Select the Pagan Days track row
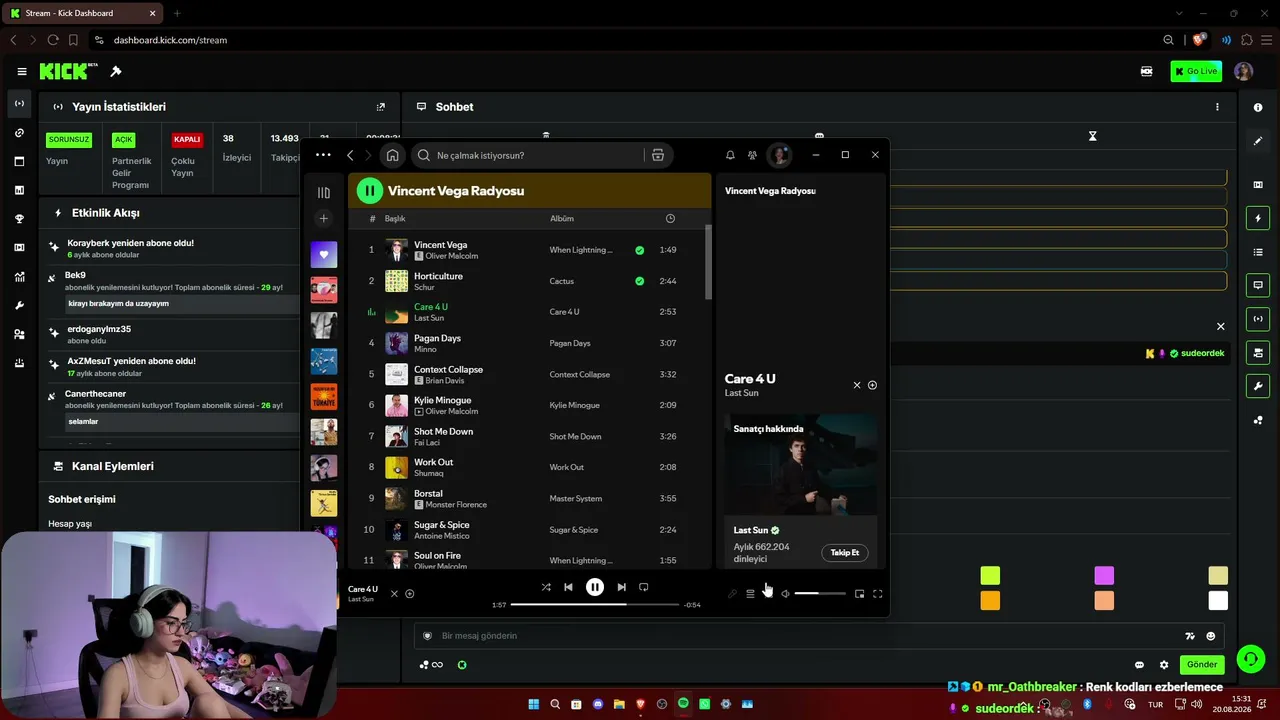Viewport: 1280px width, 720px height. click(x=529, y=343)
